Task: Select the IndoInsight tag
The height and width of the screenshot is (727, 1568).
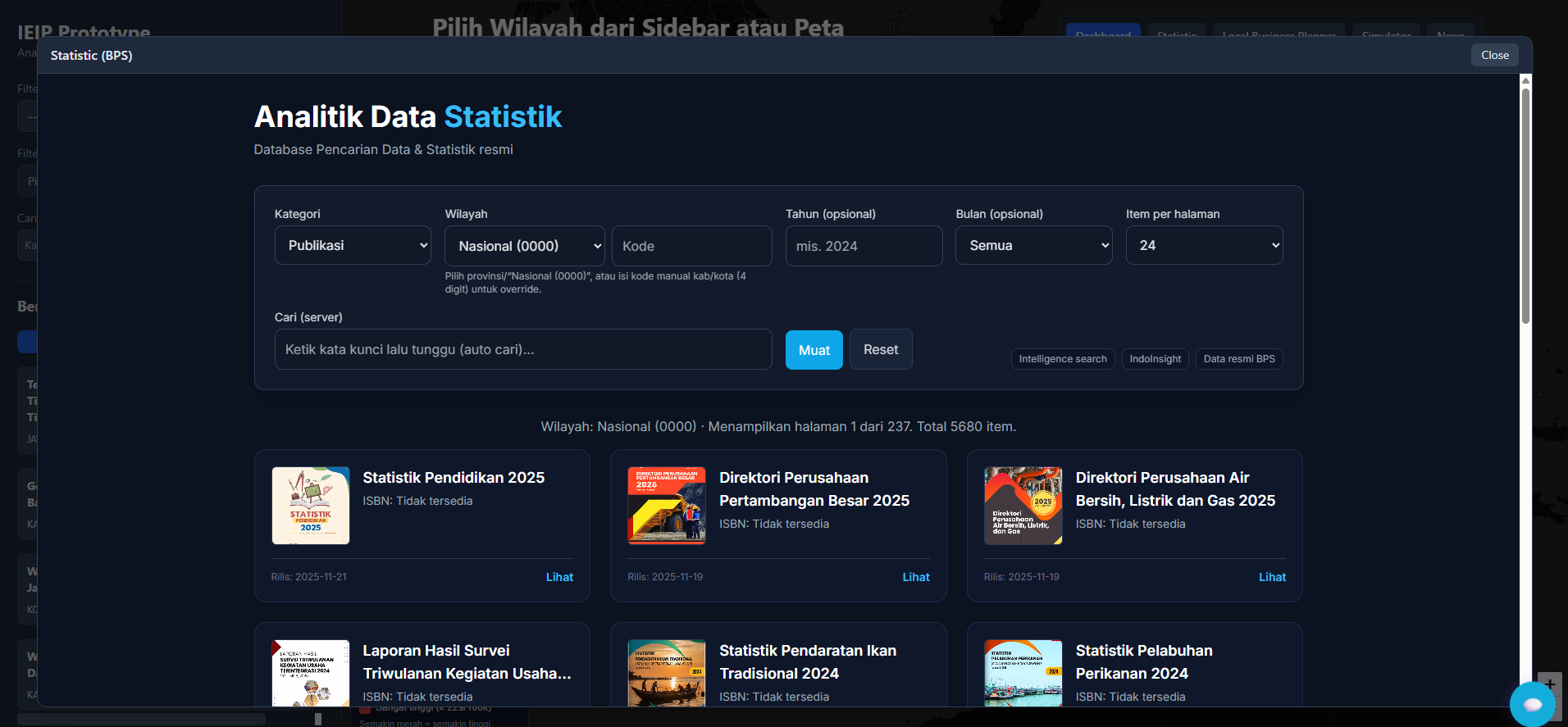Action: [x=1155, y=359]
